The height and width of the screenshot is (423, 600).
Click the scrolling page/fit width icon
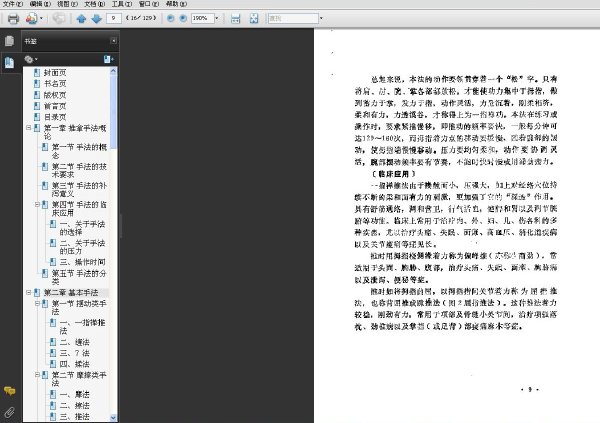click(x=235, y=18)
